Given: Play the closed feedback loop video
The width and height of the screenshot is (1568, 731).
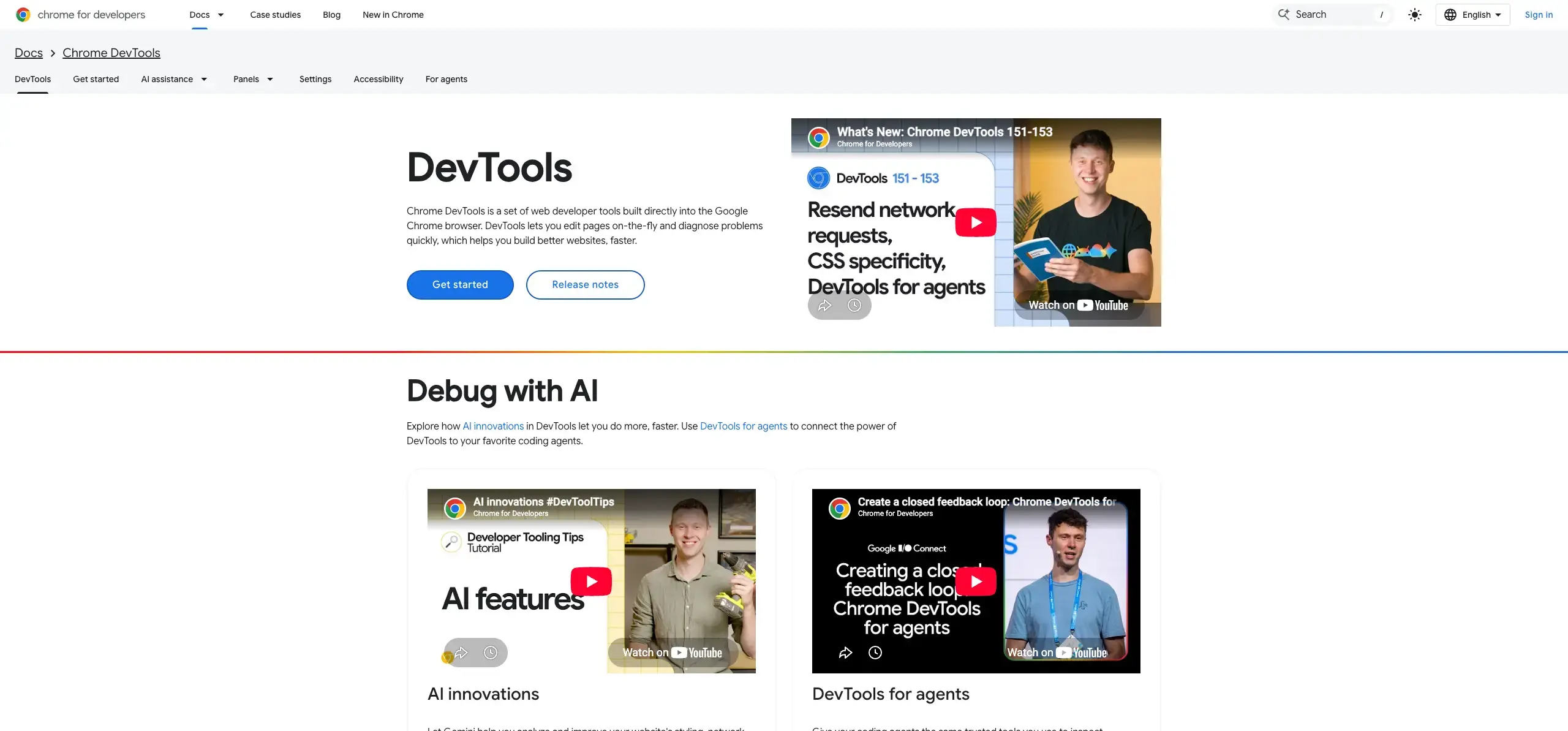Looking at the screenshot, I should (976, 581).
